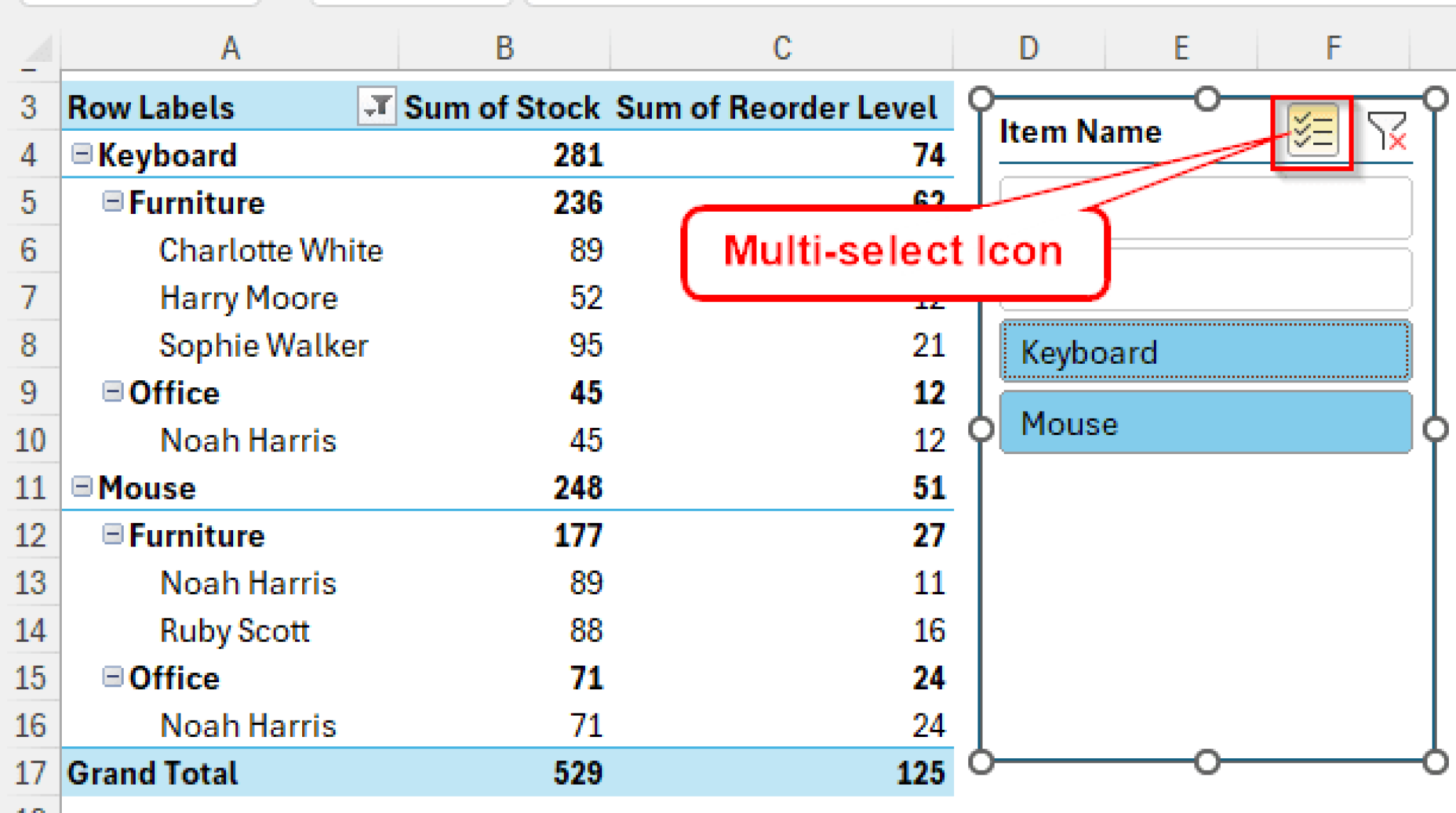Screen dimensions: 1456x813
Task: Collapse Office under Mouse
Action: pyautogui.click(x=114, y=677)
